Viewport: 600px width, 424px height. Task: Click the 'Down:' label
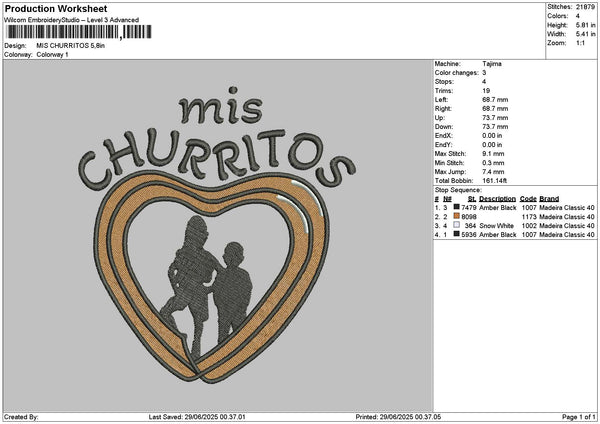[444, 127]
